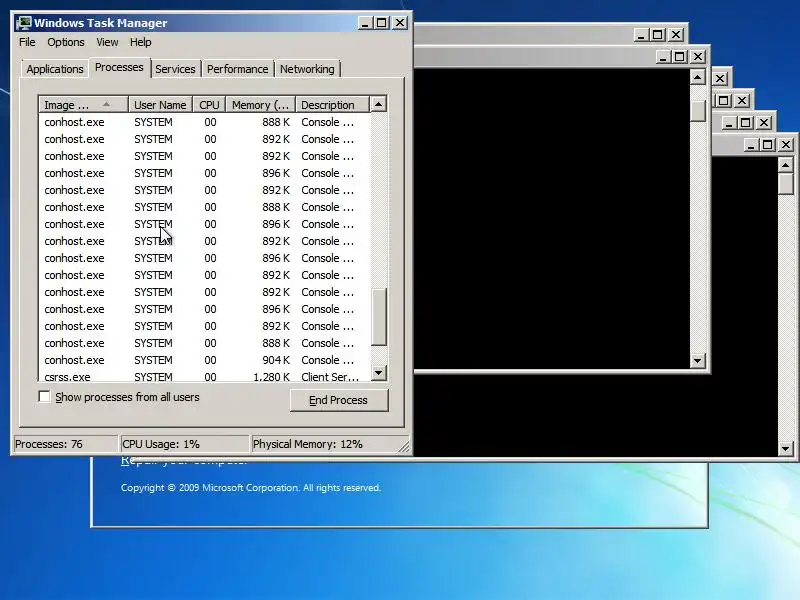Viewport: 800px width, 600px height.
Task: Click the frontmost console window's scrollbar thumb
Action: click(x=786, y=184)
